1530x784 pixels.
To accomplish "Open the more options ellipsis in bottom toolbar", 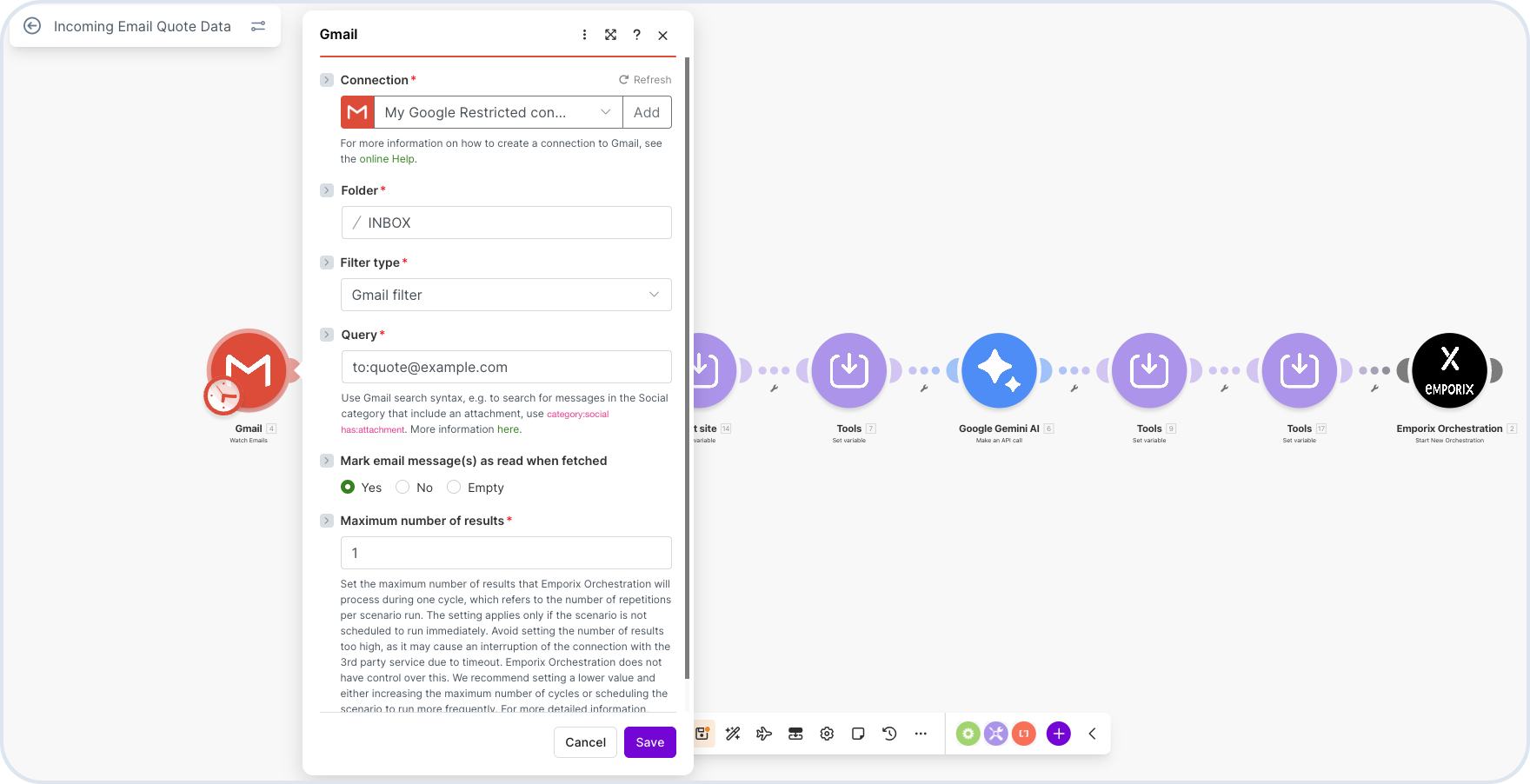I will tap(921, 734).
